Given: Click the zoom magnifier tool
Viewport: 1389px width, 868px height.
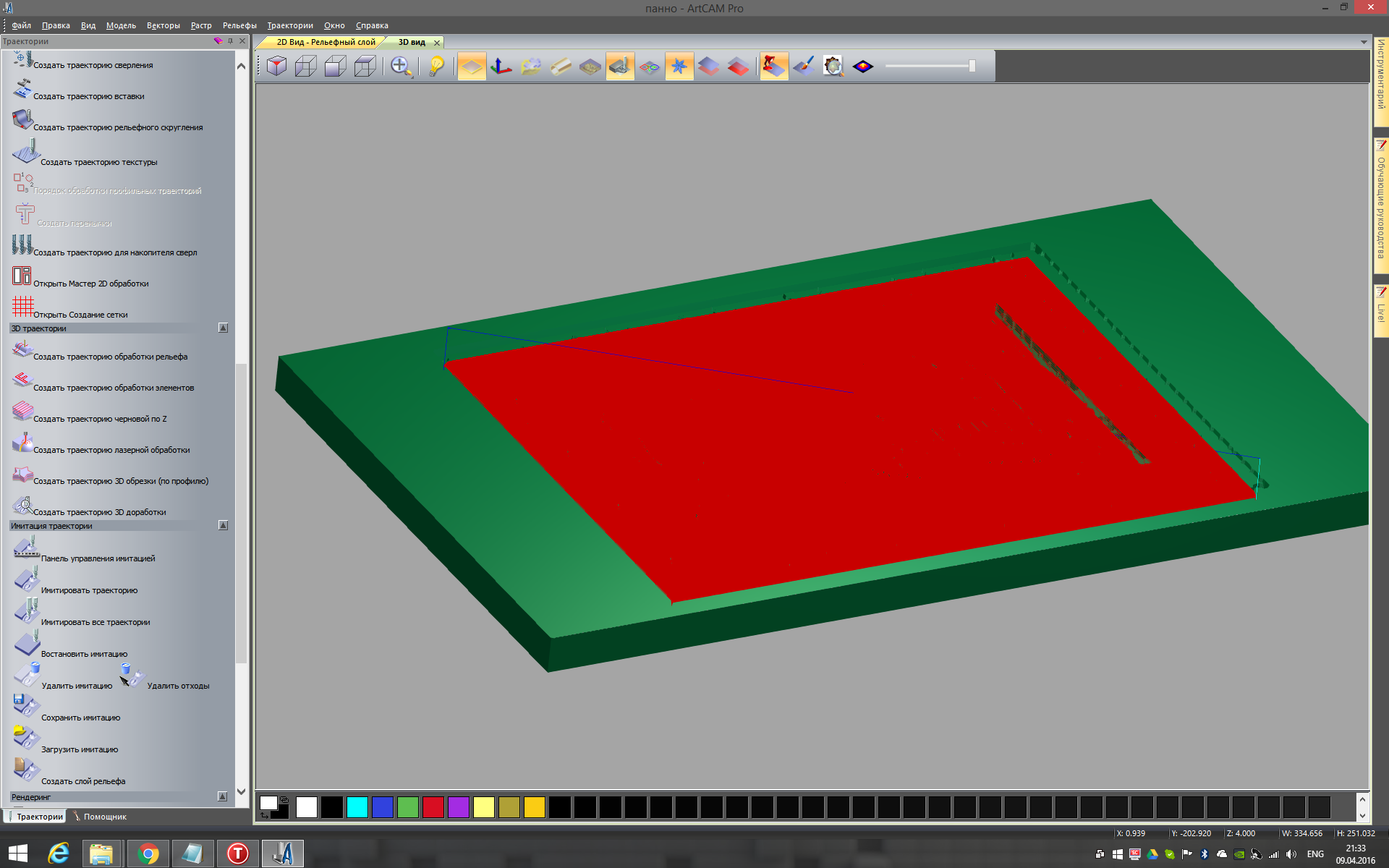Looking at the screenshot, I should [x=401, y=67].
